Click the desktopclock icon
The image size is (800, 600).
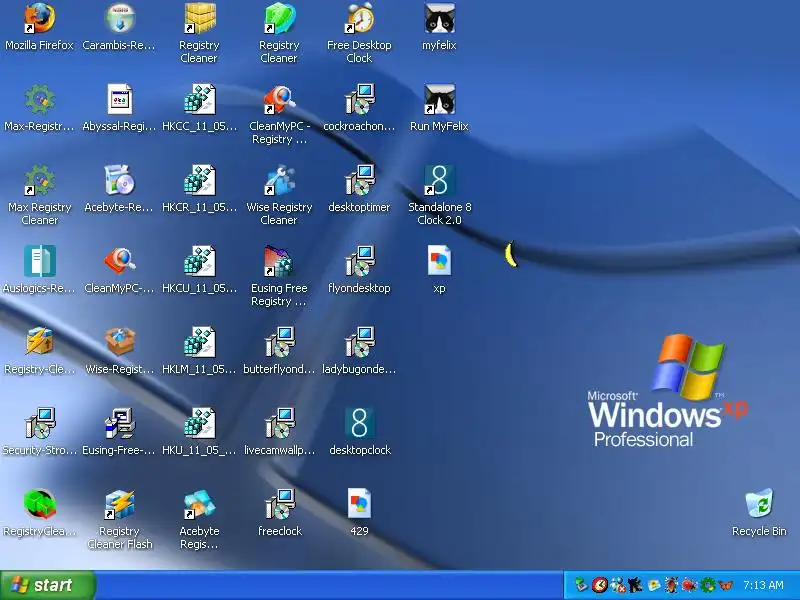tap(359, 423)
